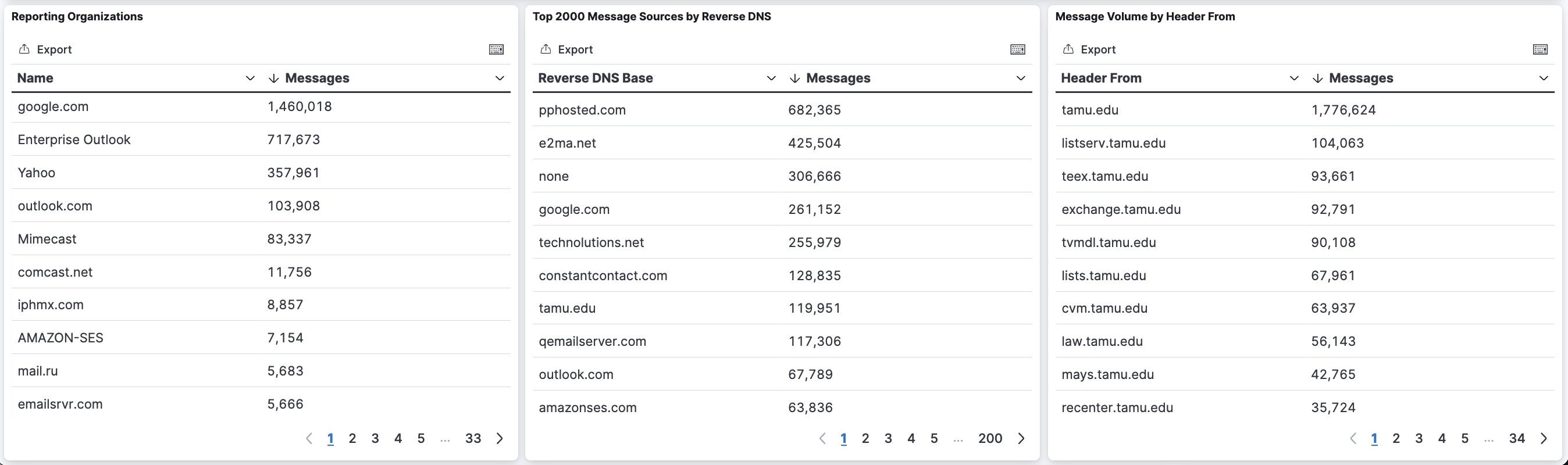Open Messages column options in Reverse DNS panel
Viewport: 1568px width, 465px height.
(1021, 78)
